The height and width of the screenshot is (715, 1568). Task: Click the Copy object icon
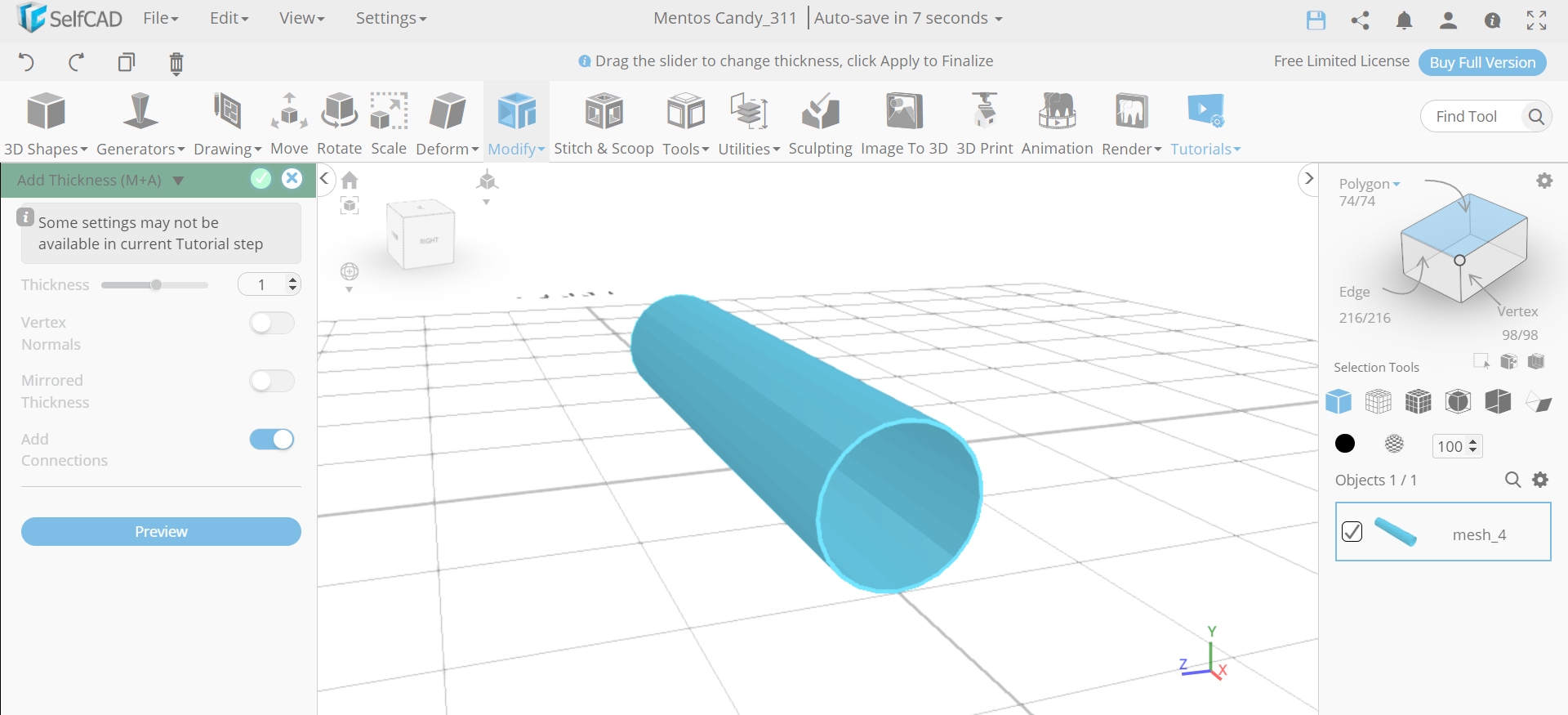click(126, 62)
